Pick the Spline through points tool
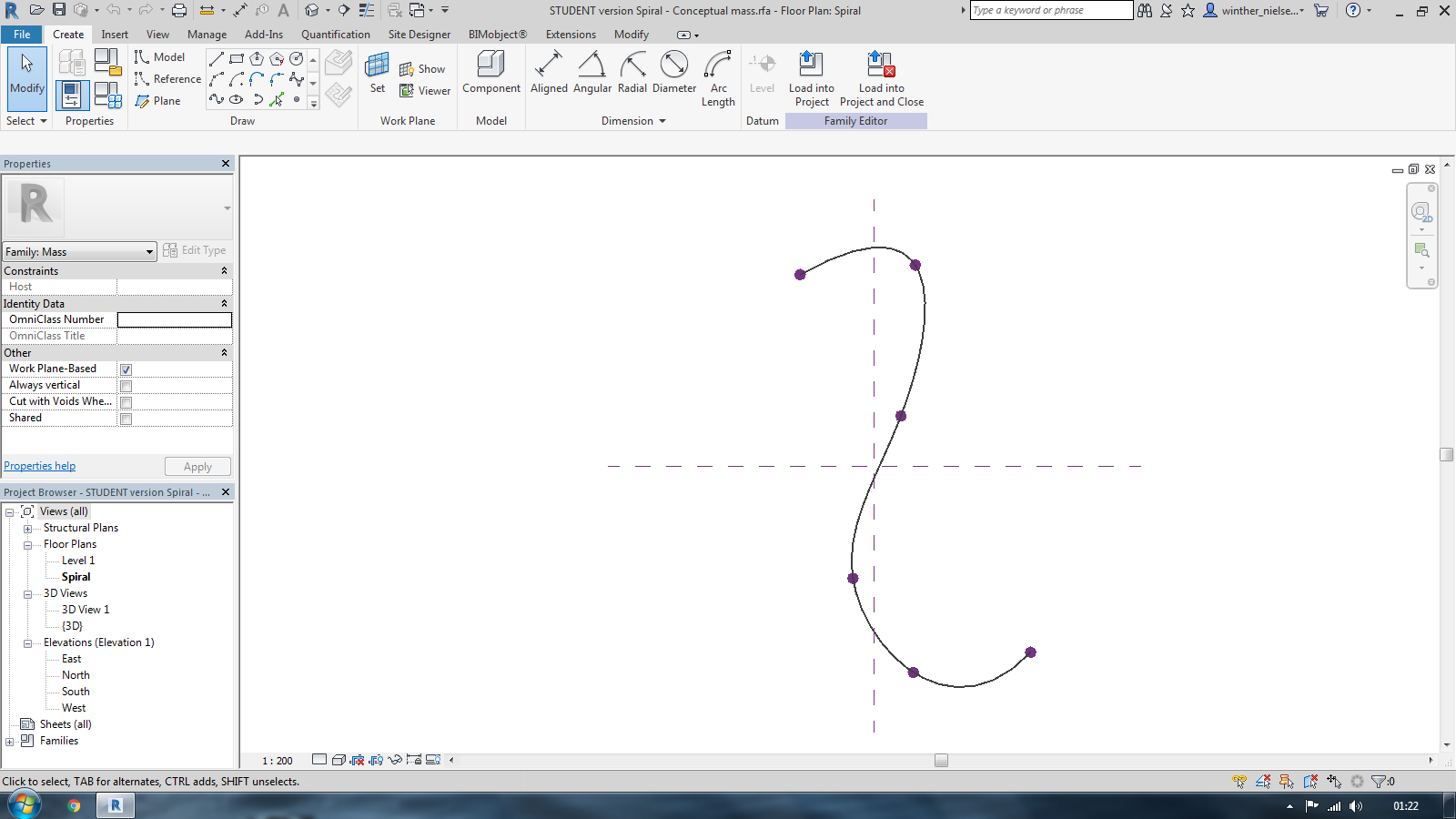This screenshot has width=1456, height=819. pyautogui.click(x=217, y=100)
